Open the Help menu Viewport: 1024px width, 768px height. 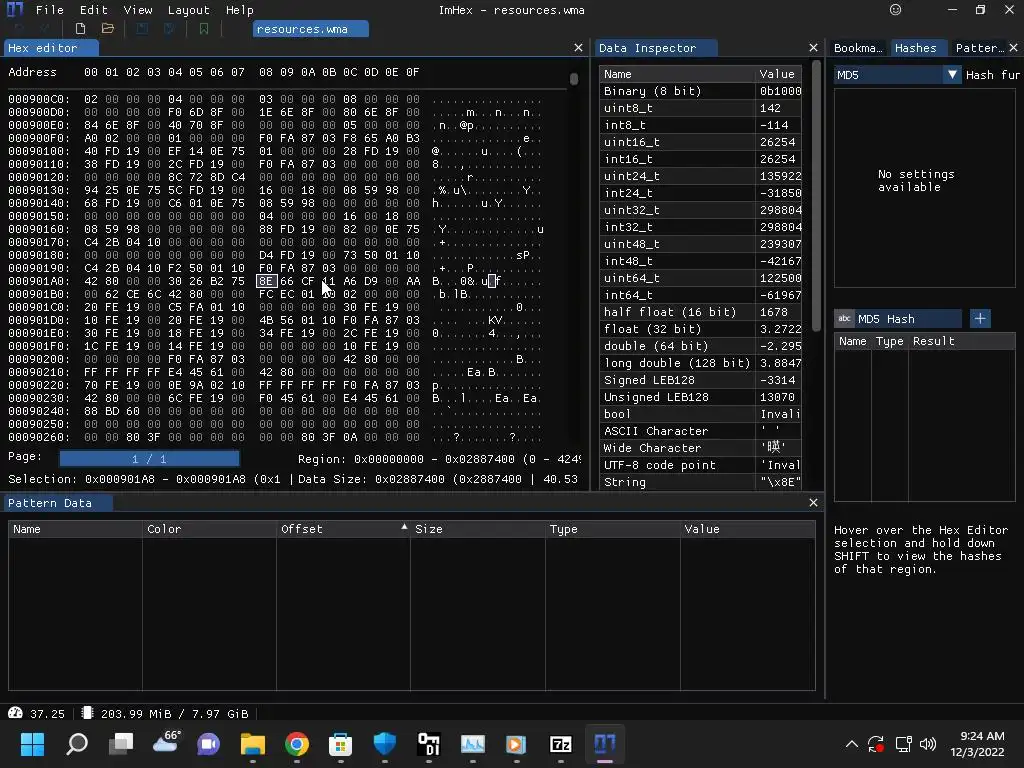tap(240, 10)
